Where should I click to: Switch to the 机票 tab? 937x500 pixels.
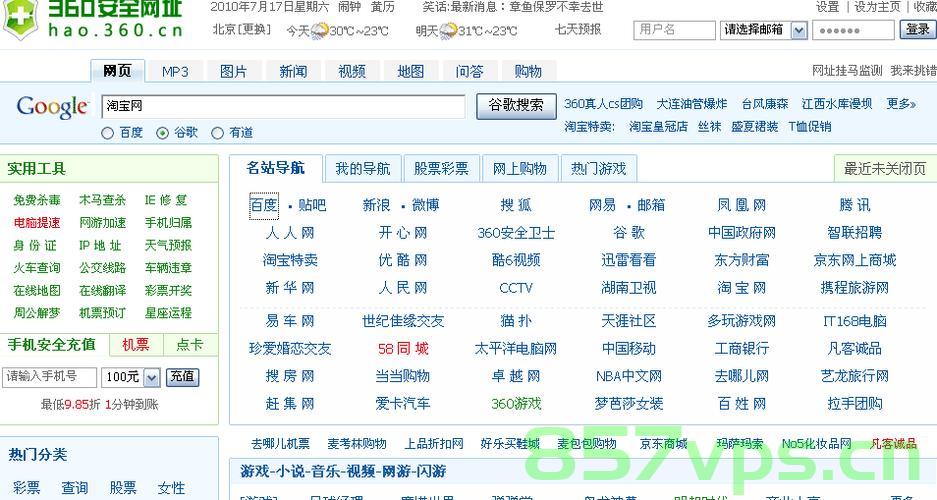point(136,345)
